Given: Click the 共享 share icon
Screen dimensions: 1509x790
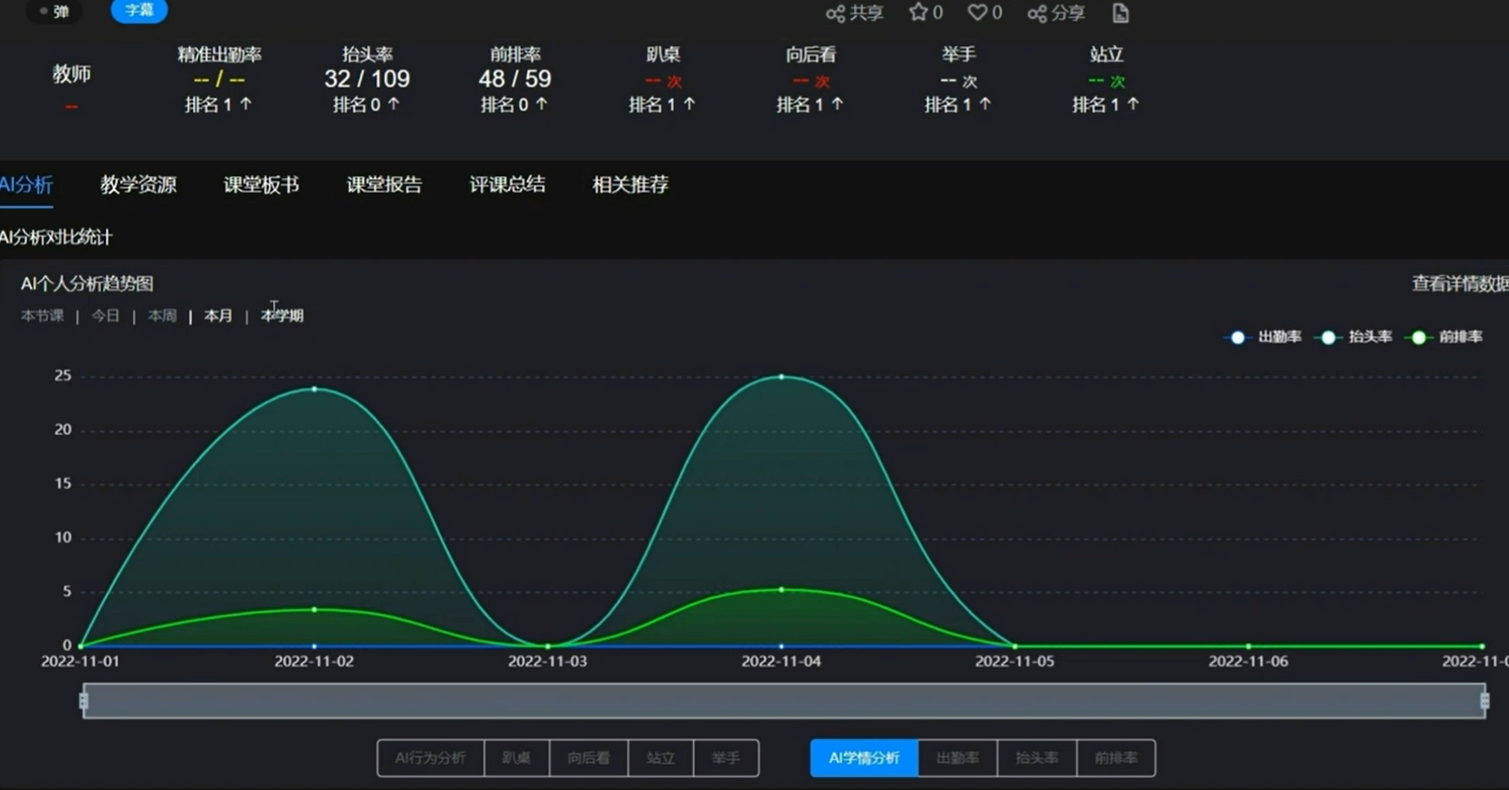Looking at the screenshot, I should (836, 13).
